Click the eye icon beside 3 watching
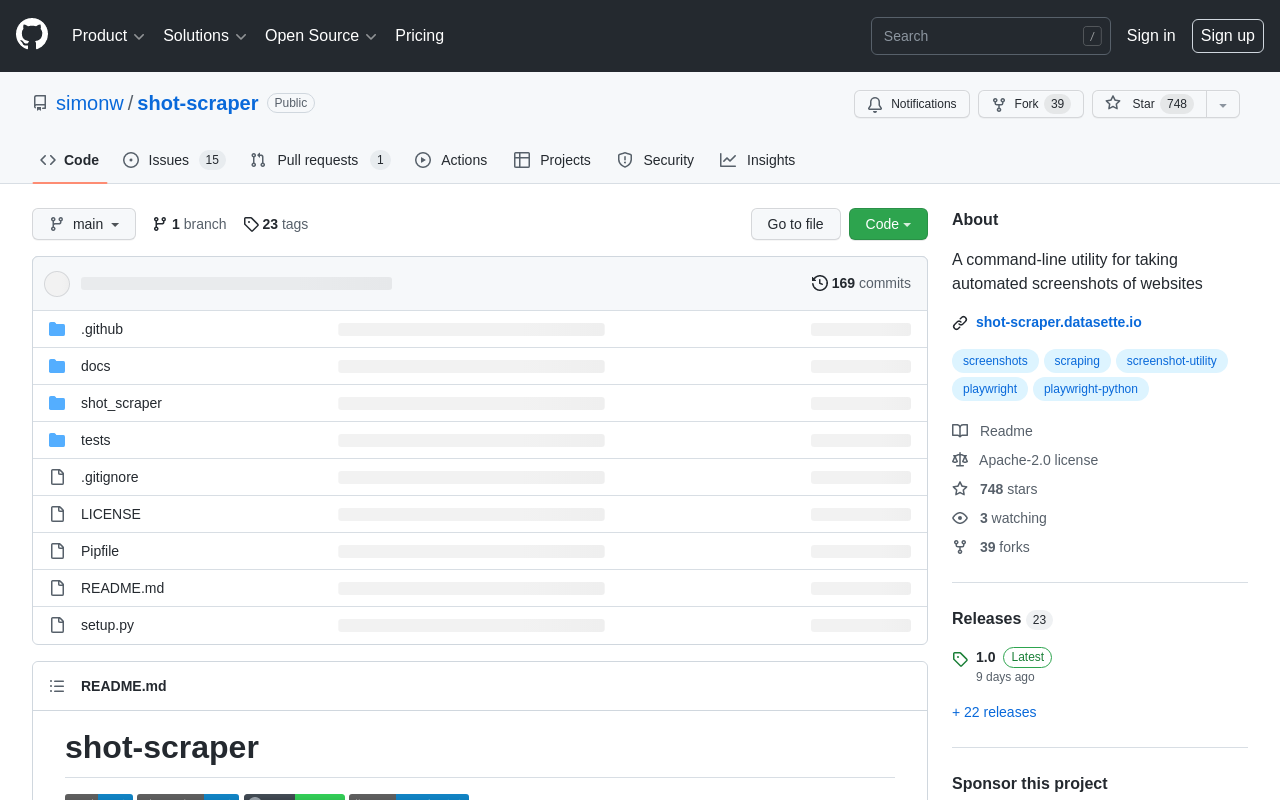This screenshot has width=1280, height=800. tap(960, 518)
